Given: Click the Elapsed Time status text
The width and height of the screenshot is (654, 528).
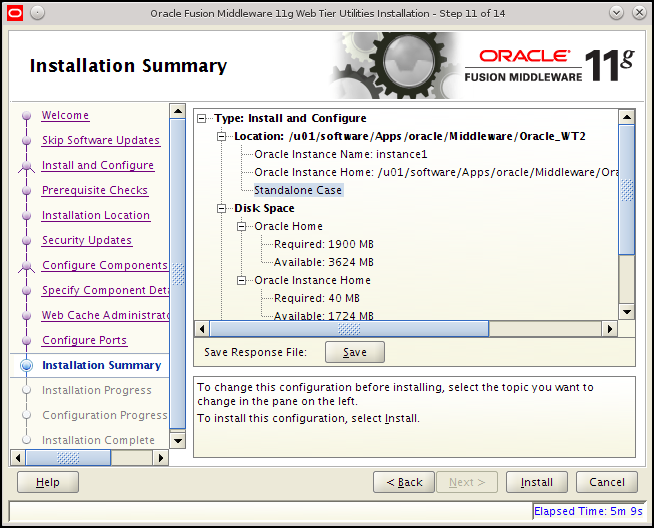Looking at the screenshot, I should point(588,511).
